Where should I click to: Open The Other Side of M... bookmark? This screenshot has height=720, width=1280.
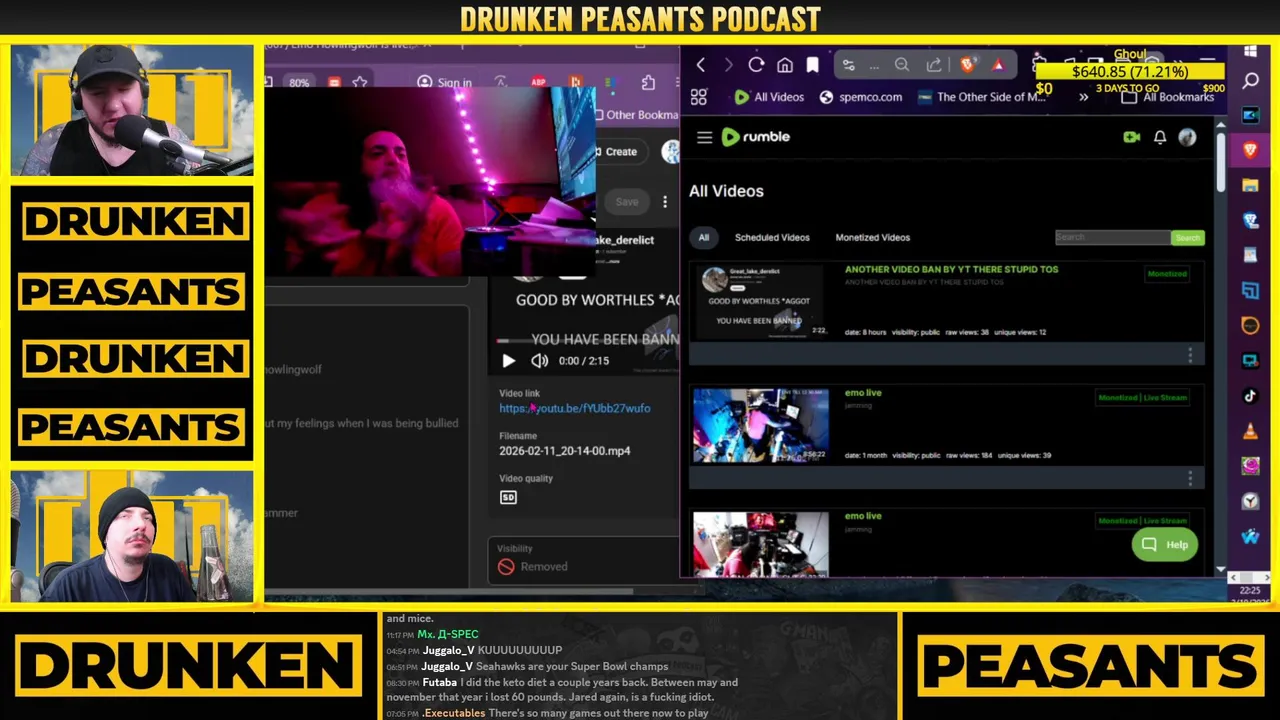982,97
